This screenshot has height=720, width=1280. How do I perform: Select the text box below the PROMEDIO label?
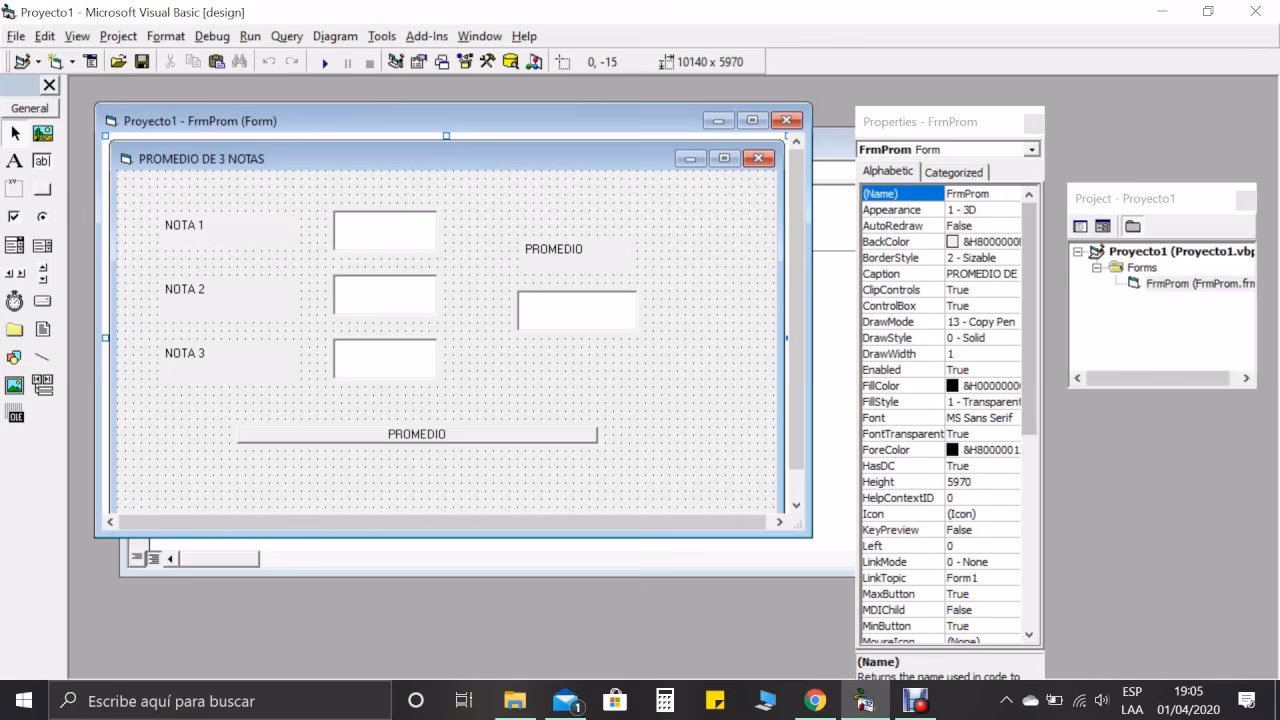577,310
